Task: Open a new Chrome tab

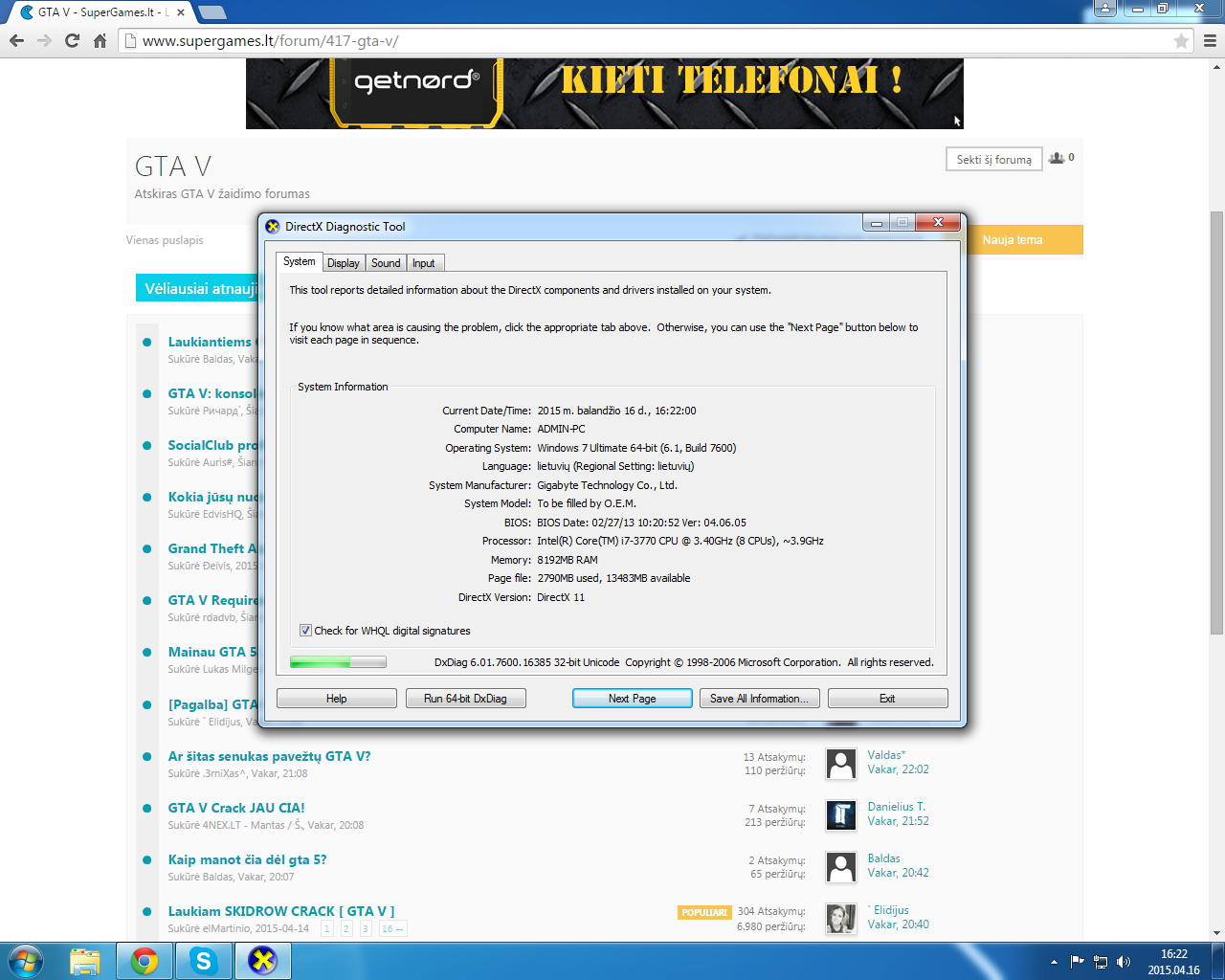Action: pos(212,12)
